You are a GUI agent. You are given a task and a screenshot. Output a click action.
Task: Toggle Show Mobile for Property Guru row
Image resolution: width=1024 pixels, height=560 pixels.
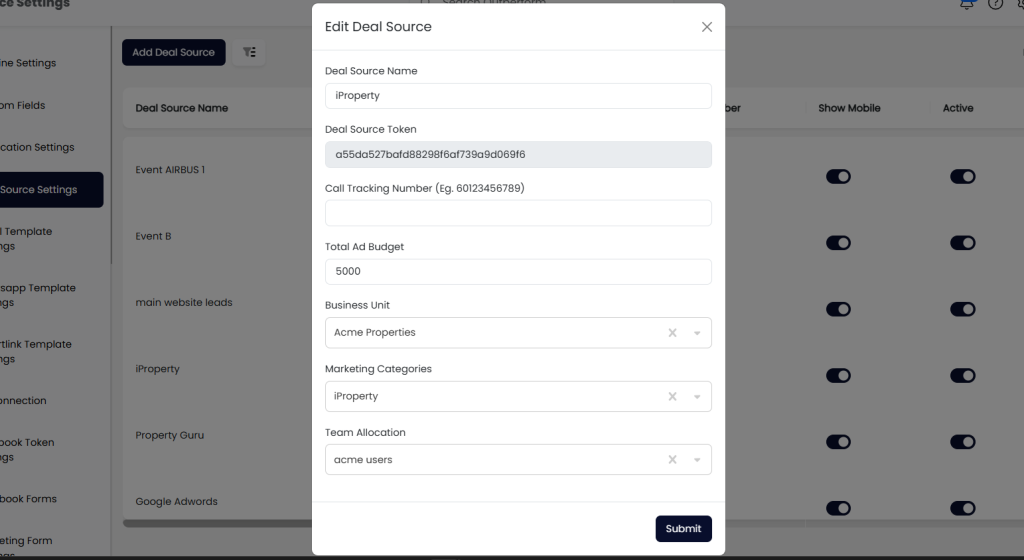[838, 442]
